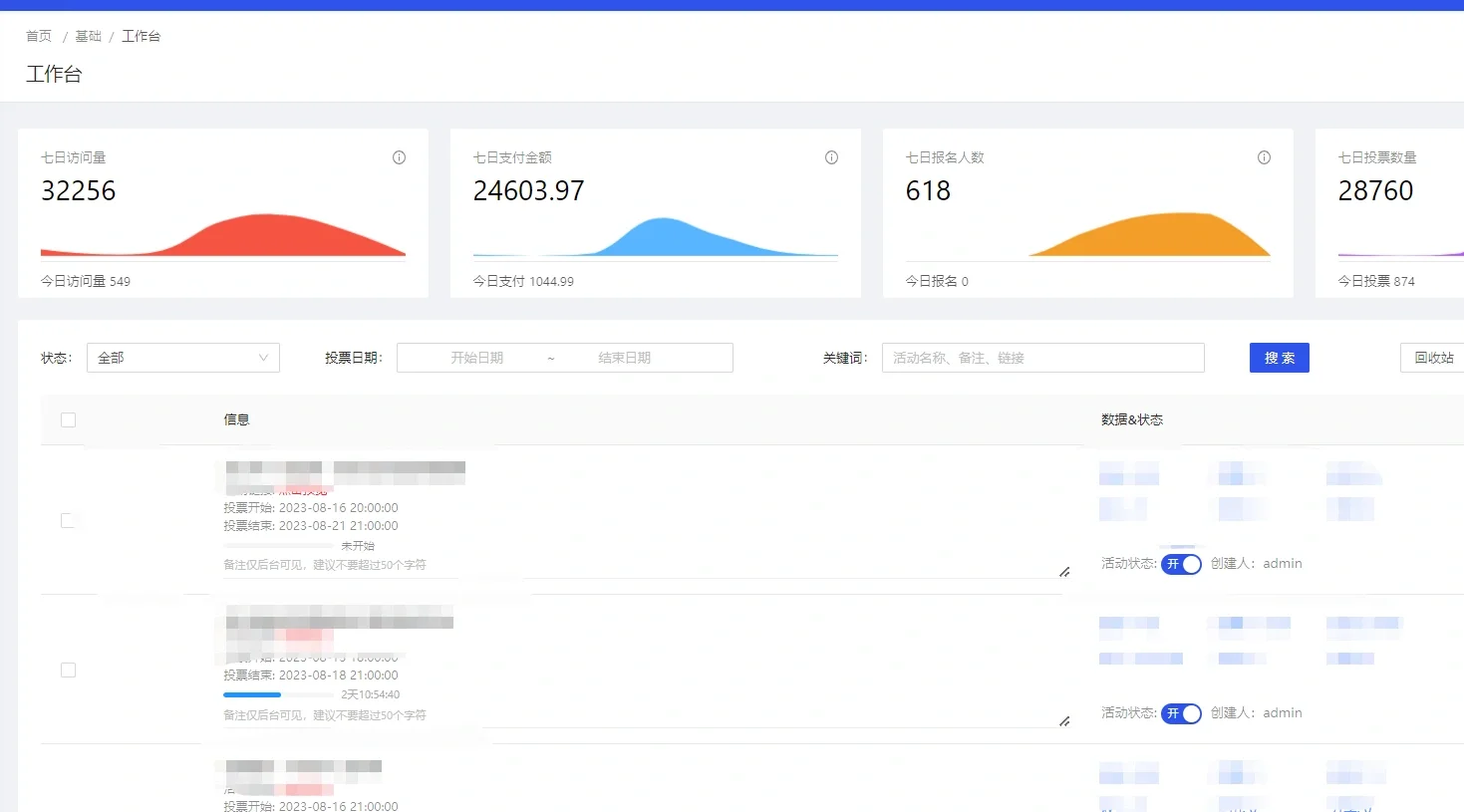Open the 状态 全部 dropdown

pyautogui.click(x=183, y=358)
